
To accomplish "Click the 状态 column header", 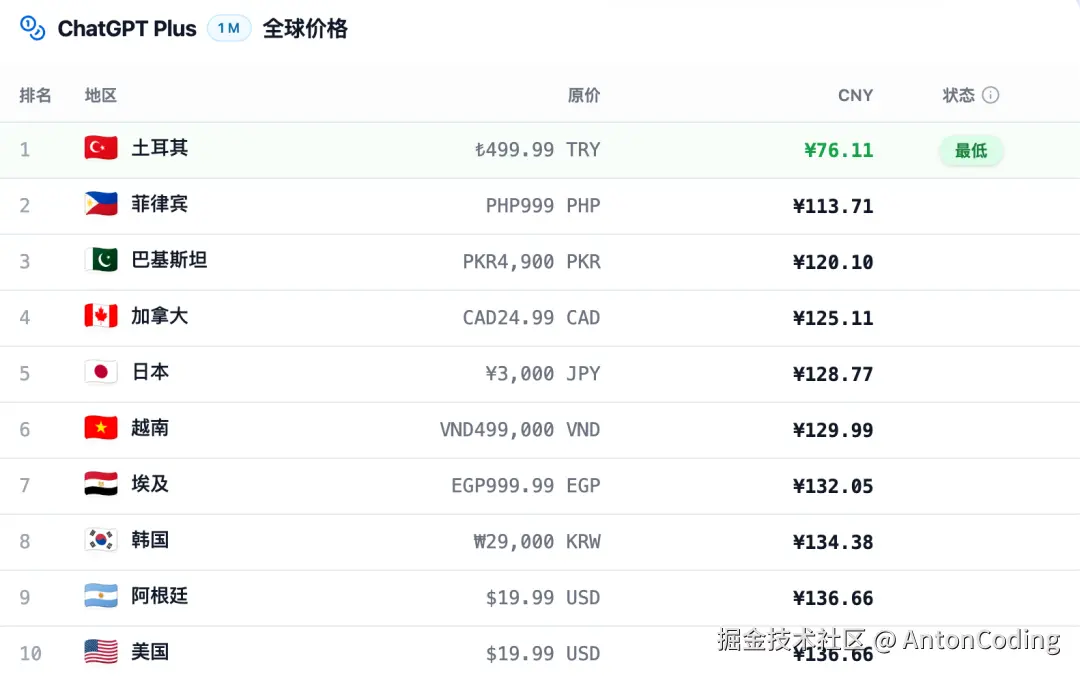I will [x=958, y=95].
